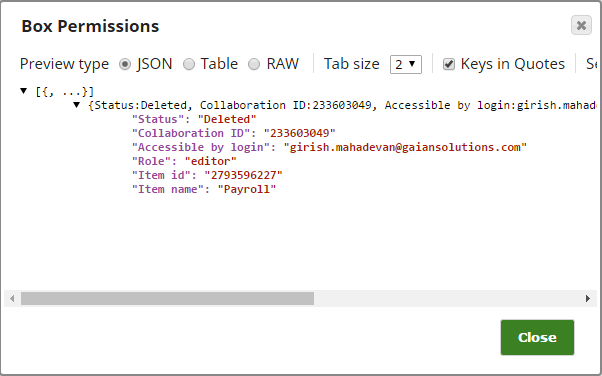Click the green Close button
Image resolution: width=602 pixels, height=376 pixels.
[x=537, y=338]
